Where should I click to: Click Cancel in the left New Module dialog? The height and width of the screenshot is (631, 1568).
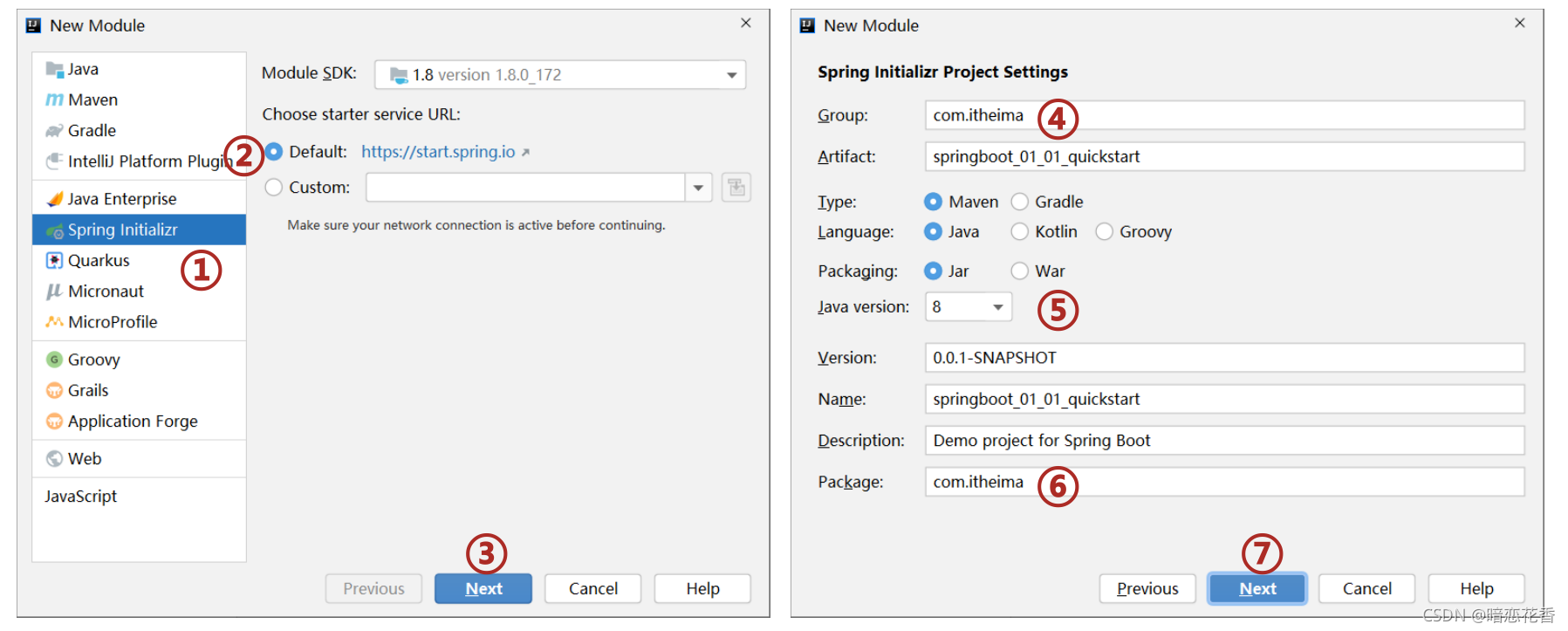coord(593,588)
